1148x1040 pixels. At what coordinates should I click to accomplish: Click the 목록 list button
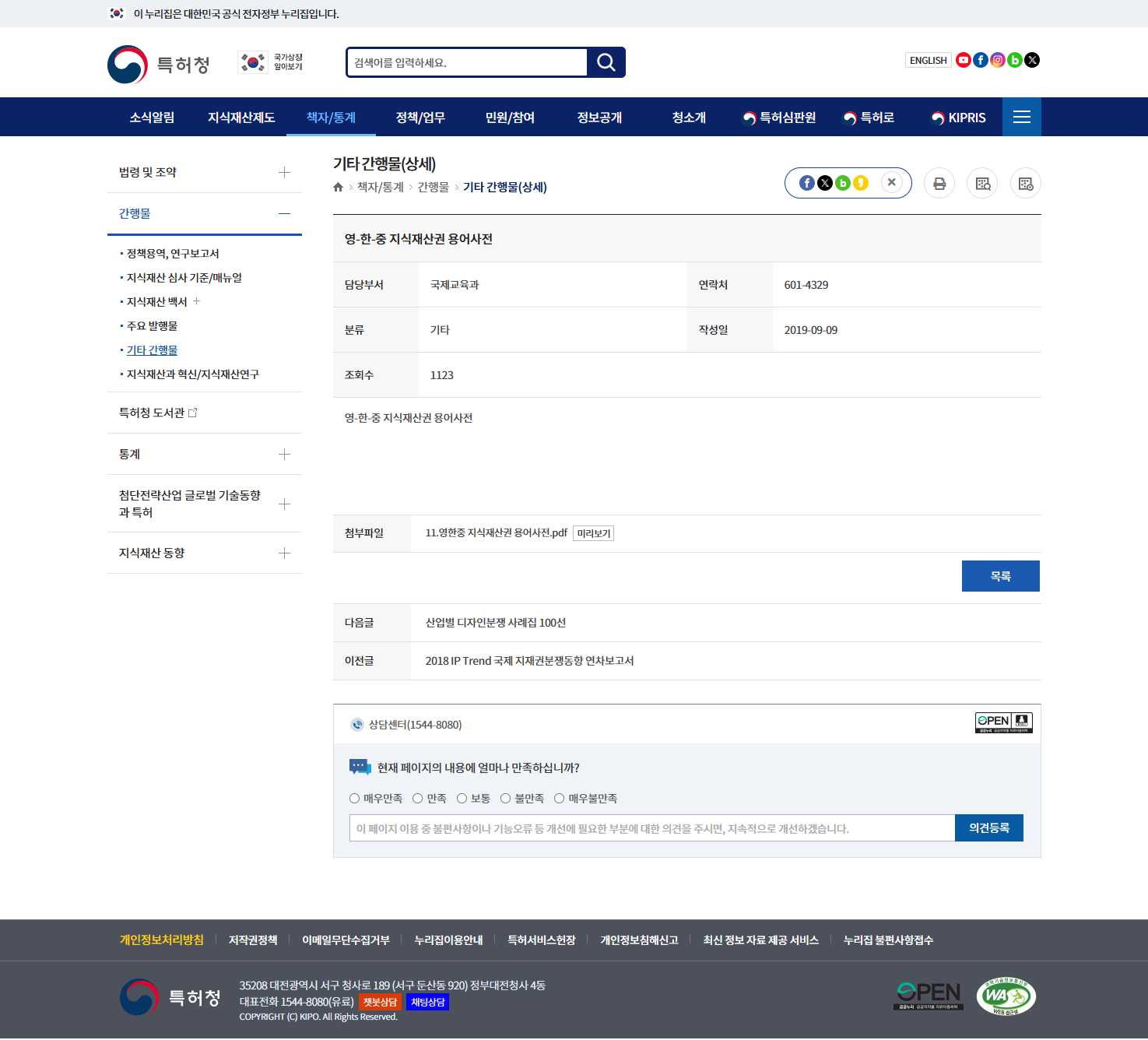1000,576
